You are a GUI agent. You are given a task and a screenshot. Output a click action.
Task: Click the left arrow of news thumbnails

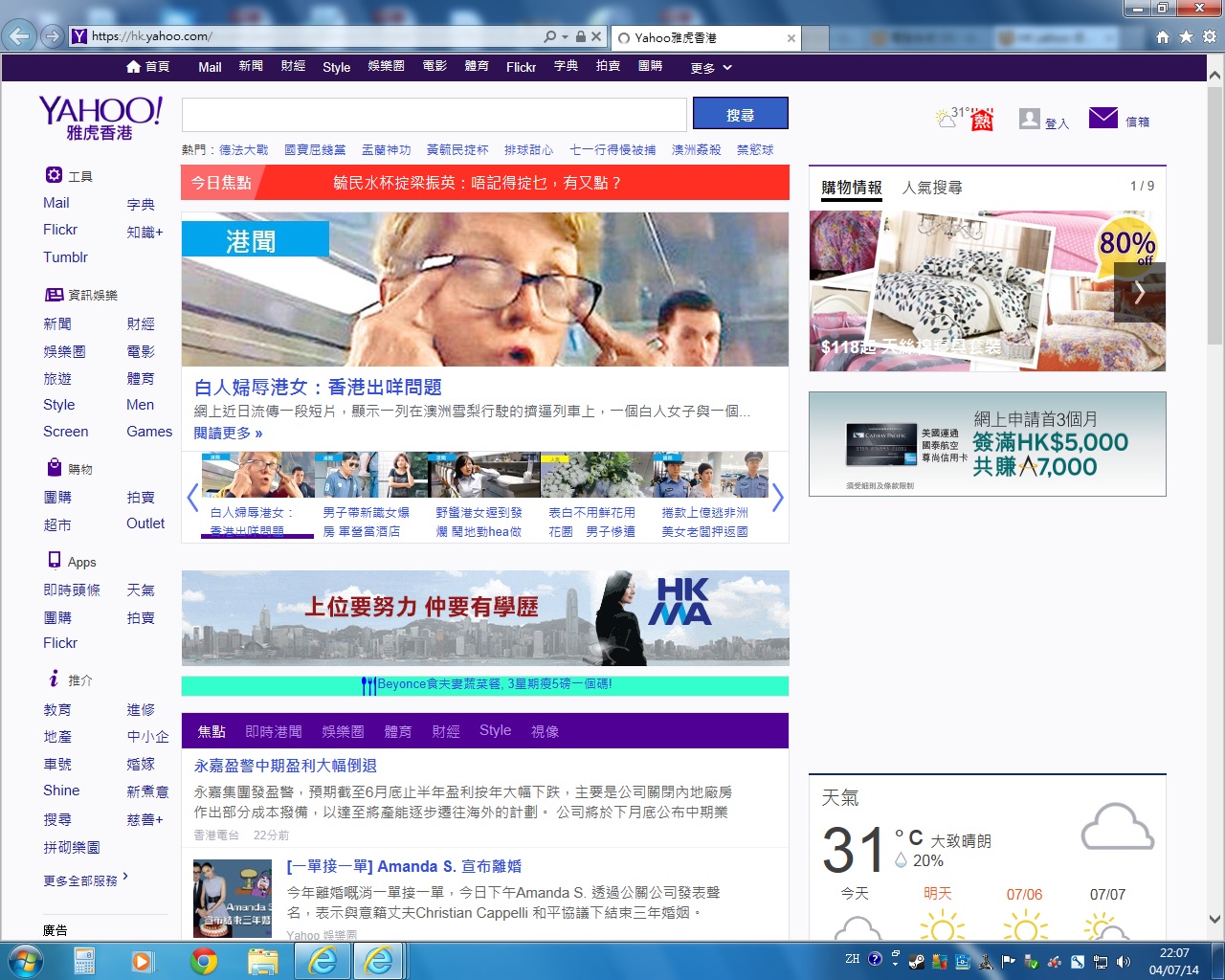click(192, 497)
